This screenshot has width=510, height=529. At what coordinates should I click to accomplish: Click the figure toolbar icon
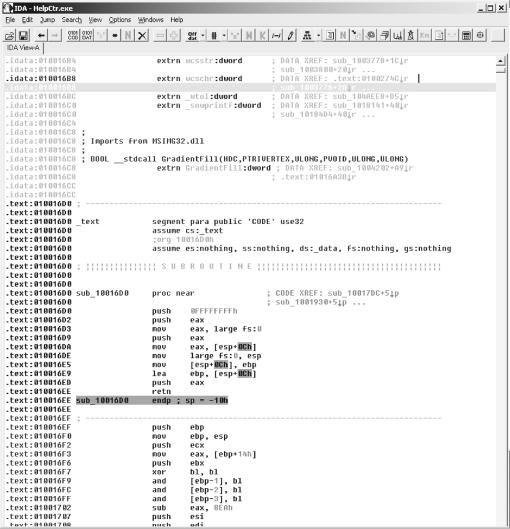(x=411, y=35)
